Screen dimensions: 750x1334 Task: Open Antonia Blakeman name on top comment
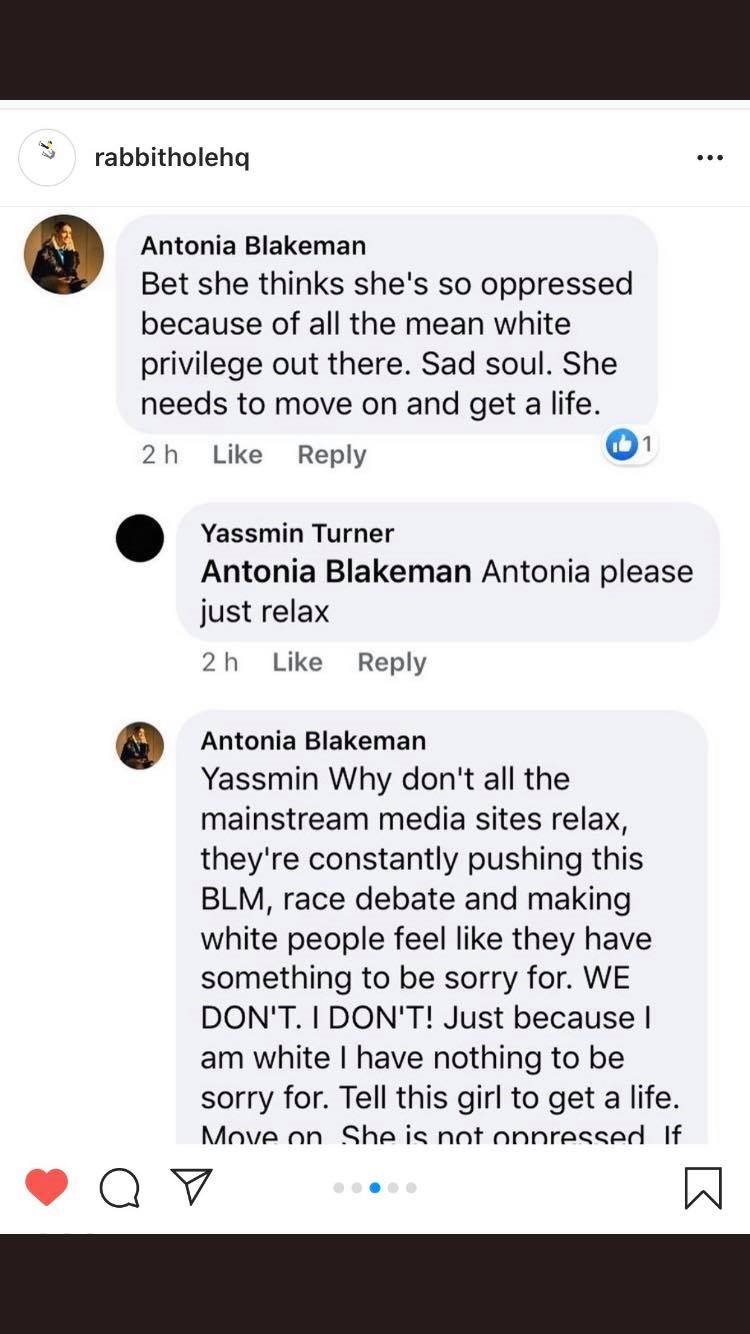253,245
